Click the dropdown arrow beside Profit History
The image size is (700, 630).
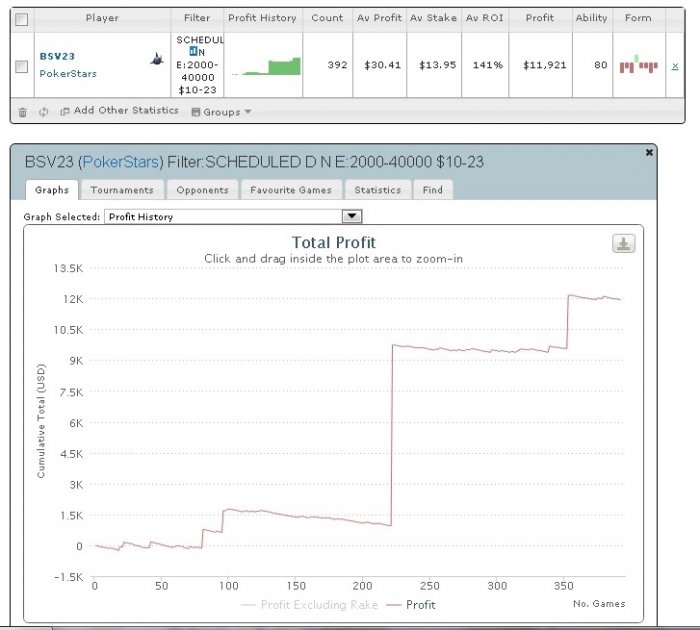352,217
